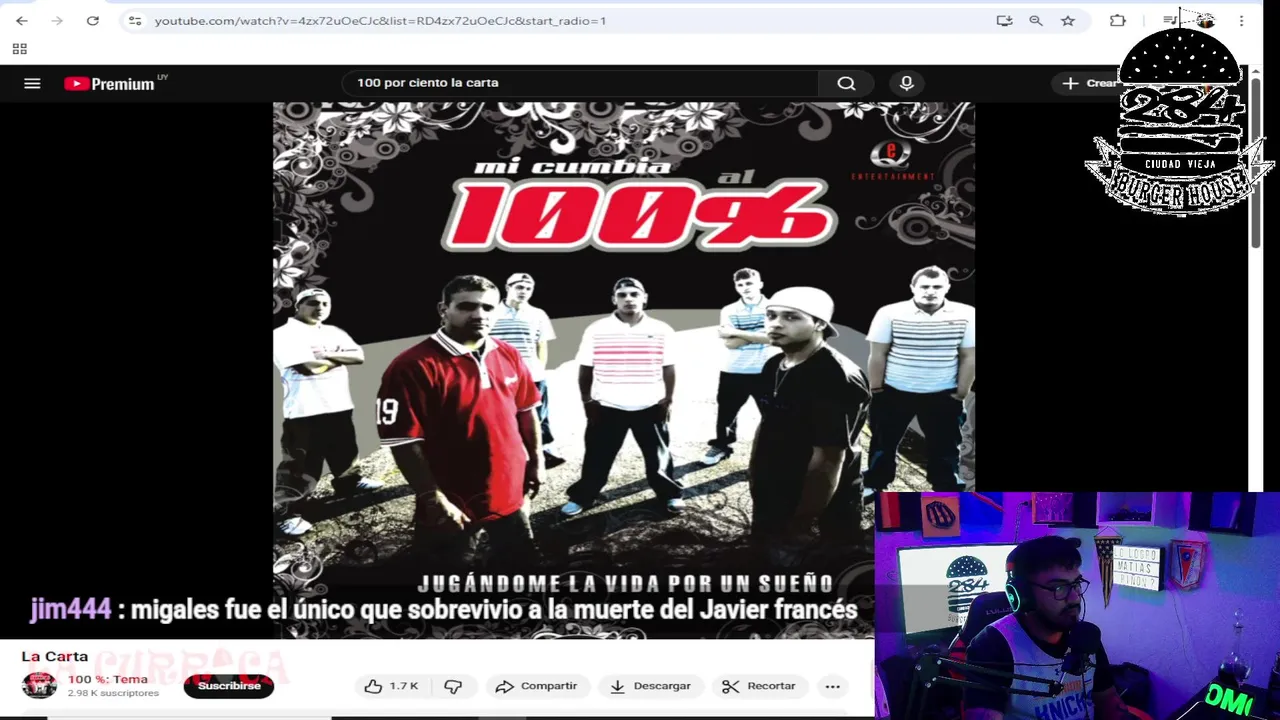Click the video title 'La Carta'

(55, 656)
